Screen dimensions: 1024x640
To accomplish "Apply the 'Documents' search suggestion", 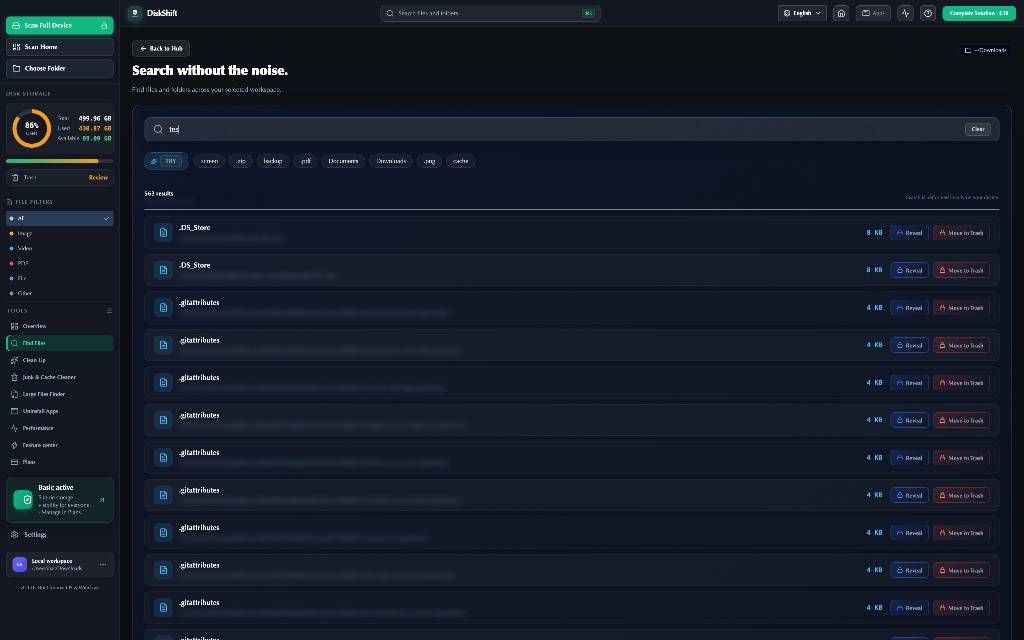I will (343, 161).
